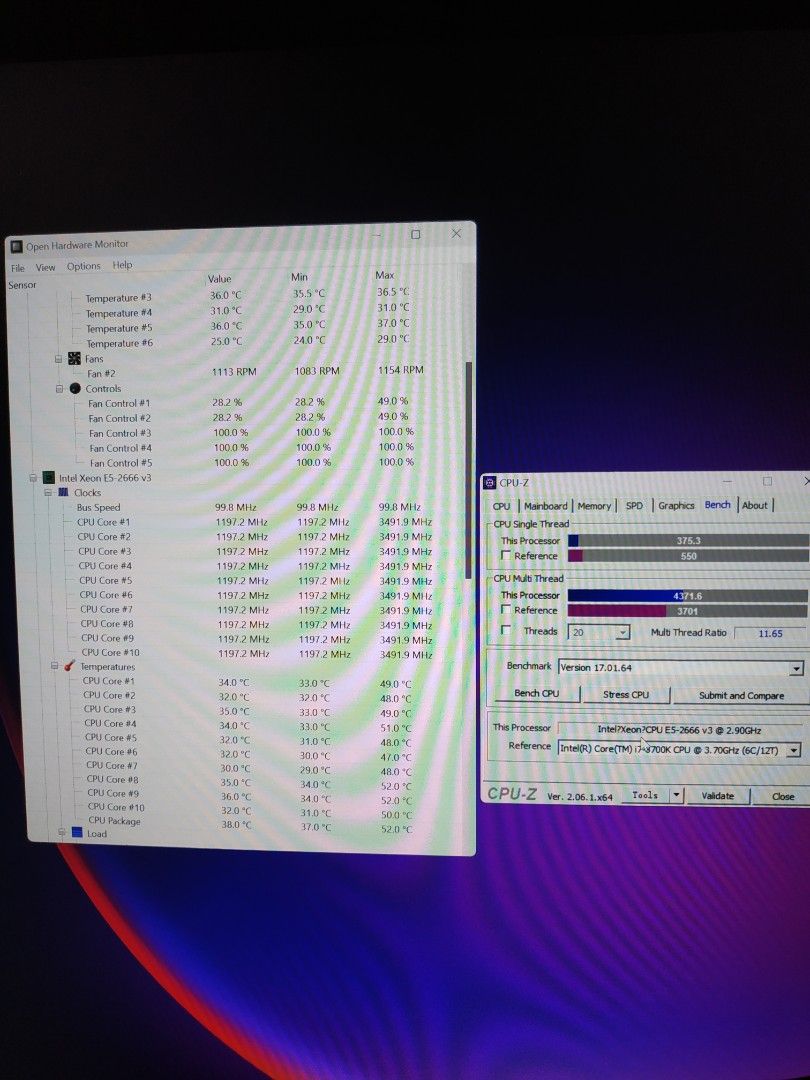The width and height of the screenshot is (810, 1080).
Task: Click the Clocks icon under the Xeon CPU
Action: point(62,492)
